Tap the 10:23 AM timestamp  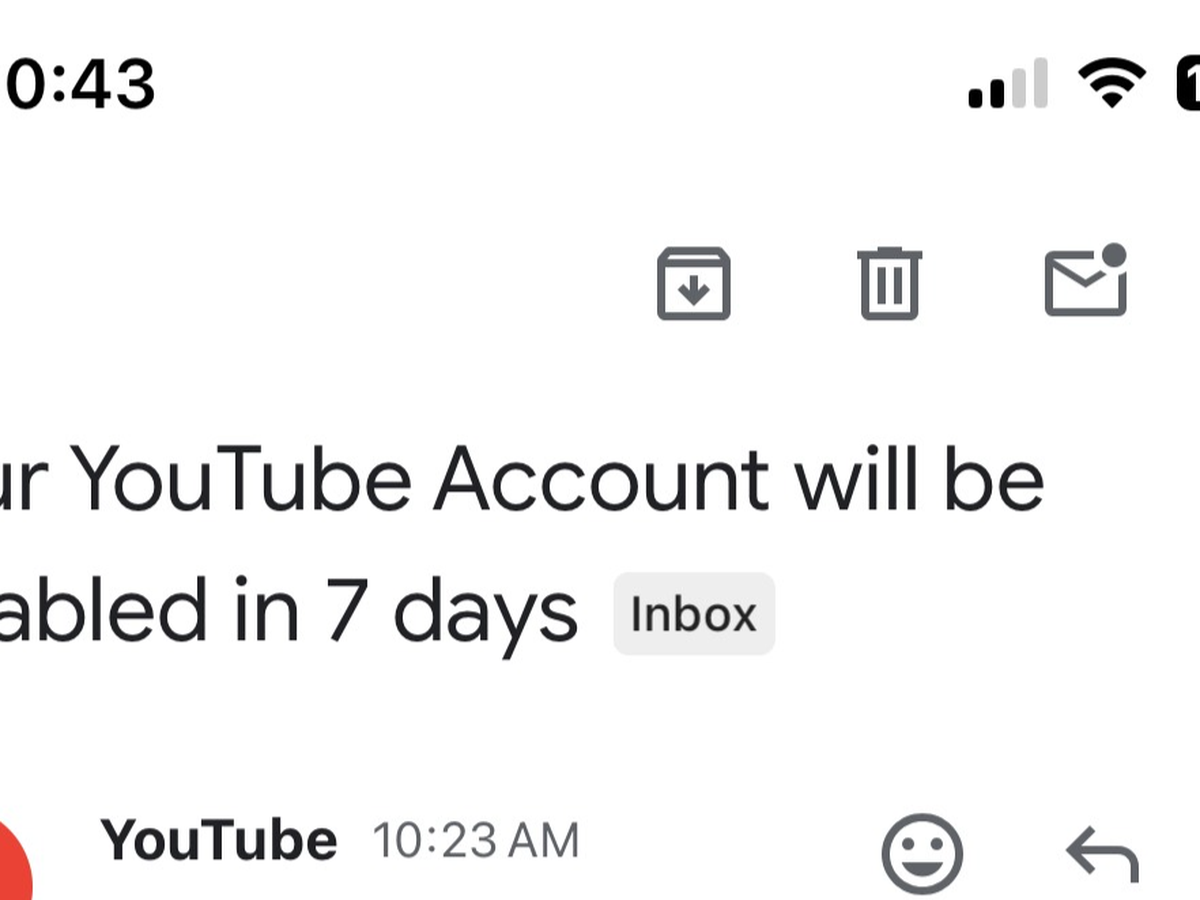coord(476,841)
